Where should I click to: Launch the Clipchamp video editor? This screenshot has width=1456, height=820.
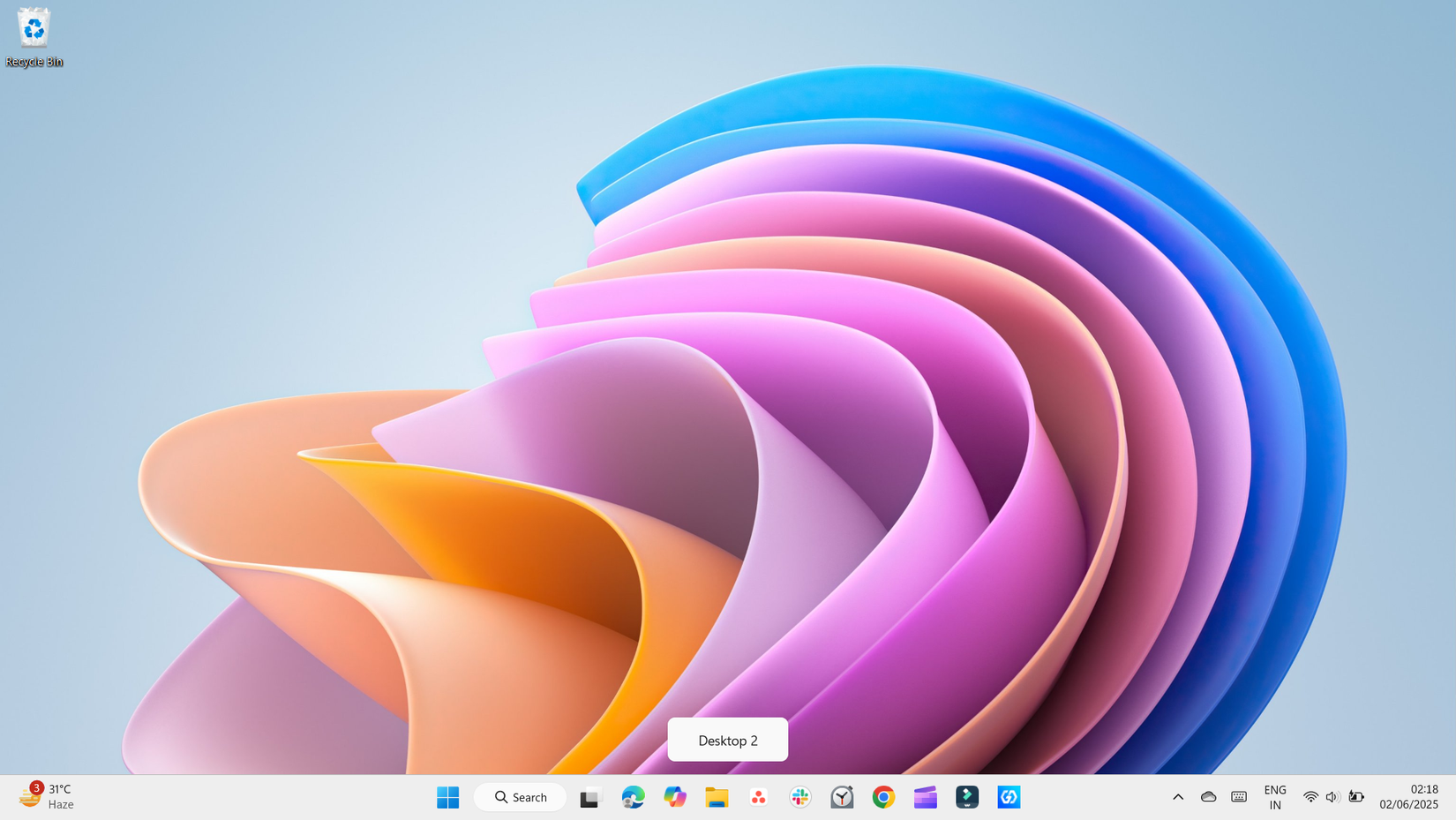[x=925, y=797]
